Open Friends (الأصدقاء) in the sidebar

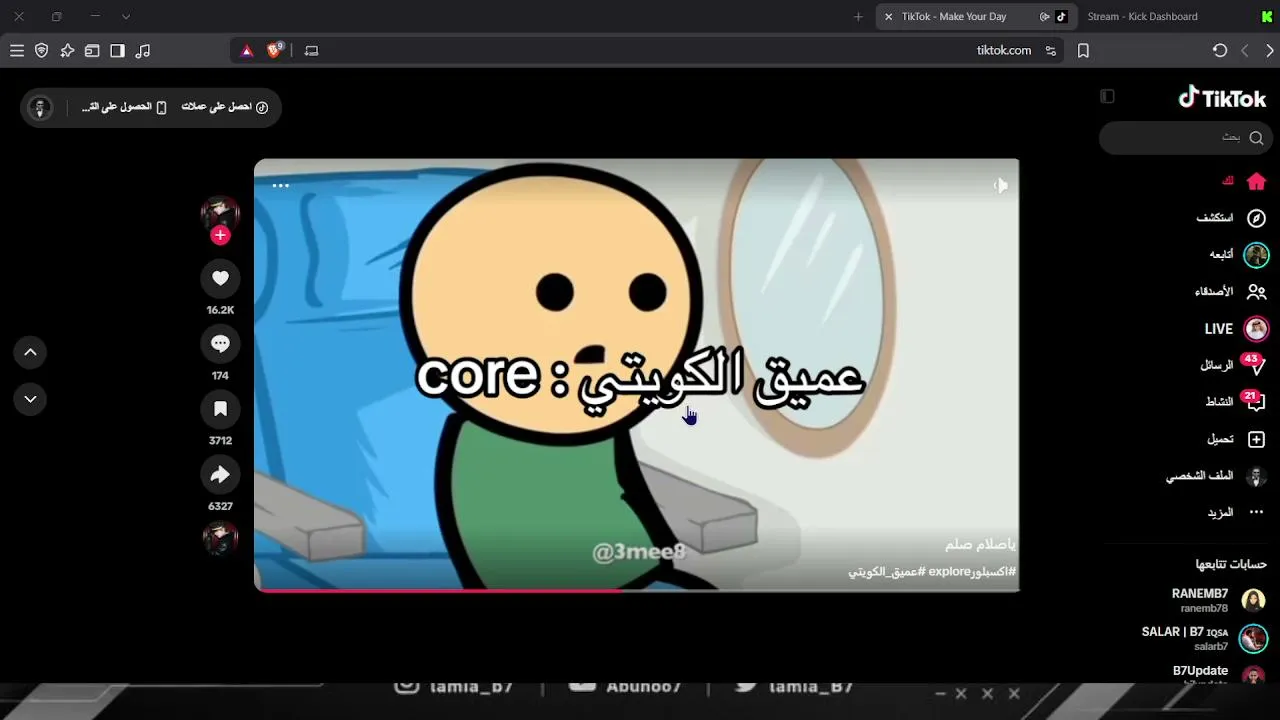[x=1230, y=292]
